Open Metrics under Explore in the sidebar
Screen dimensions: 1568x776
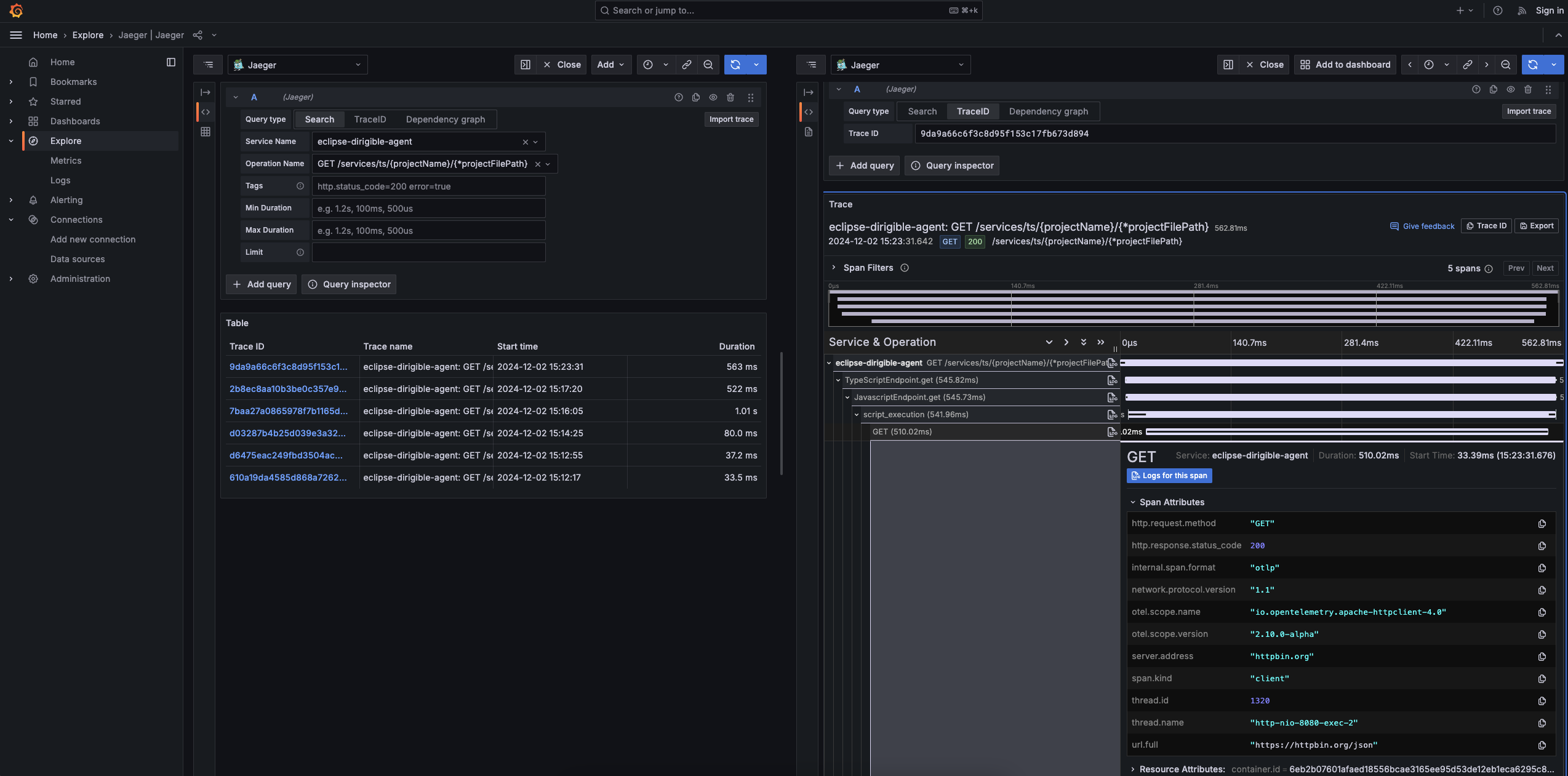(66, 161)
